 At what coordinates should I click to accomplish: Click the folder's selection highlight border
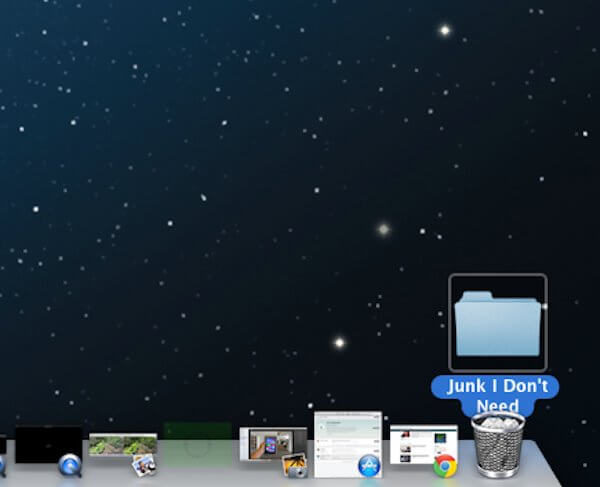(x=449, y=322)
